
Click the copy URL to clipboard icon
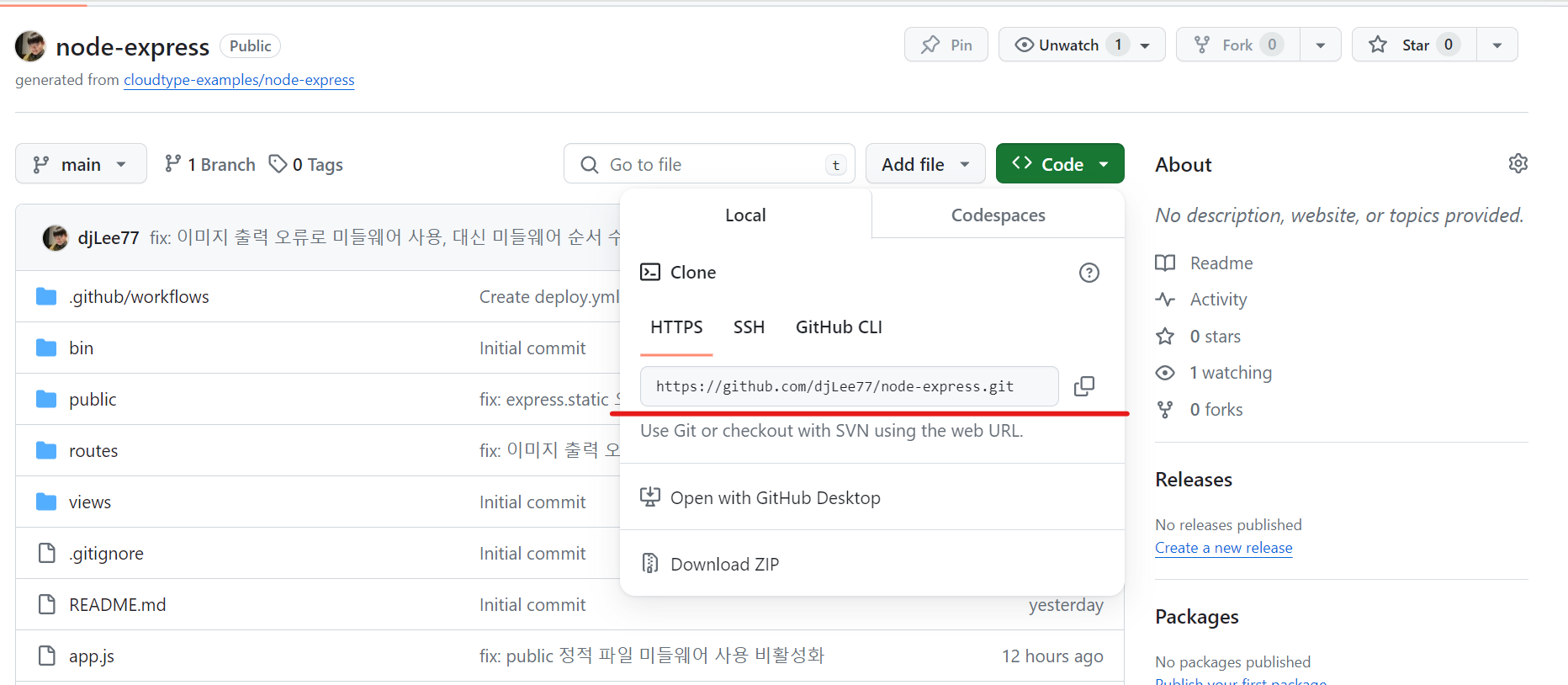[x=1084, y=386]
